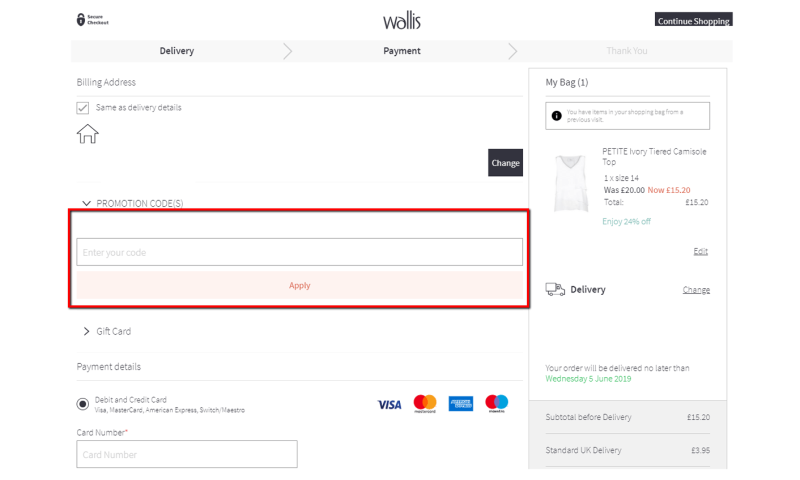Open the camisole top product thumbnail
The height and width of the screenshot is (480, 800).
[570, 183]
